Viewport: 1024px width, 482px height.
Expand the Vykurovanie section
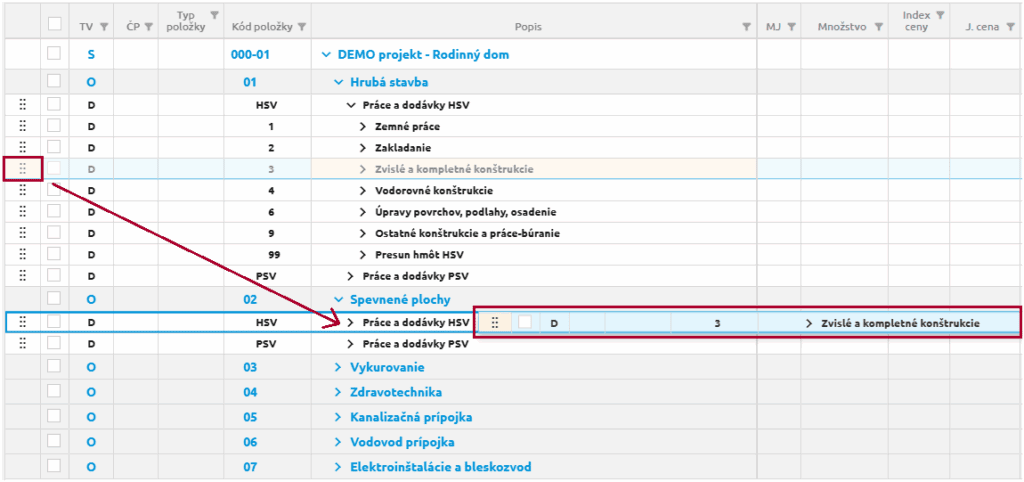pyautogui.click(x=337, y=368)
